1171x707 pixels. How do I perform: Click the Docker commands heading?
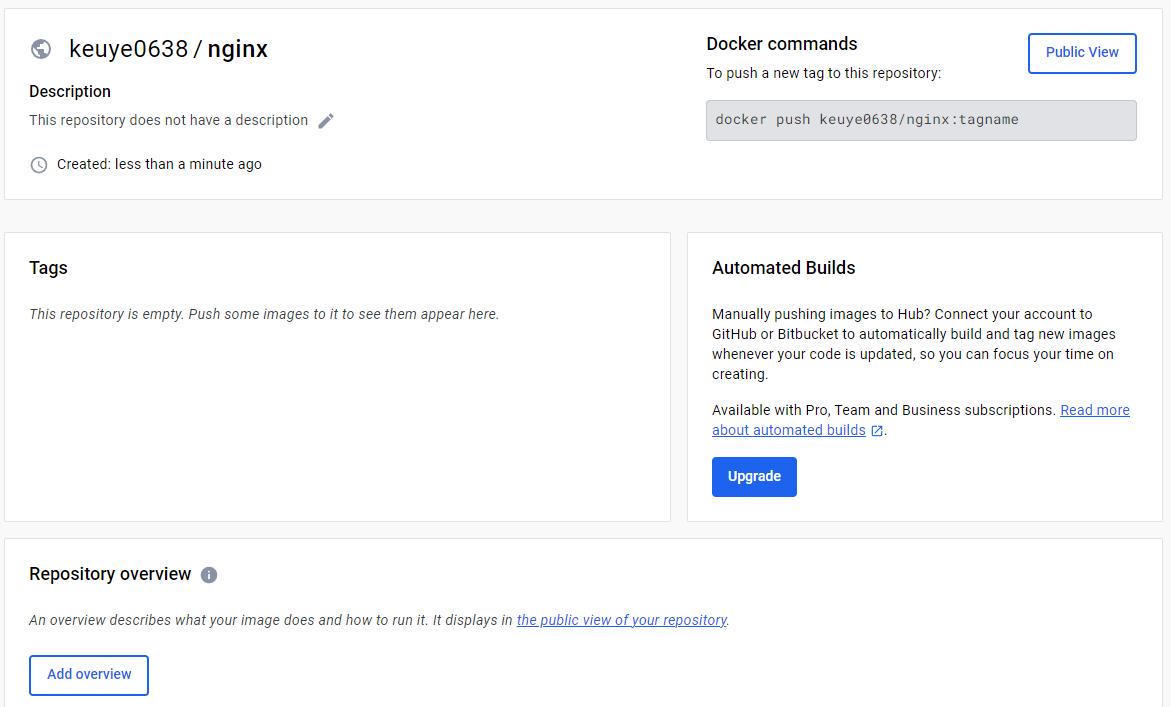coord(782,44)
